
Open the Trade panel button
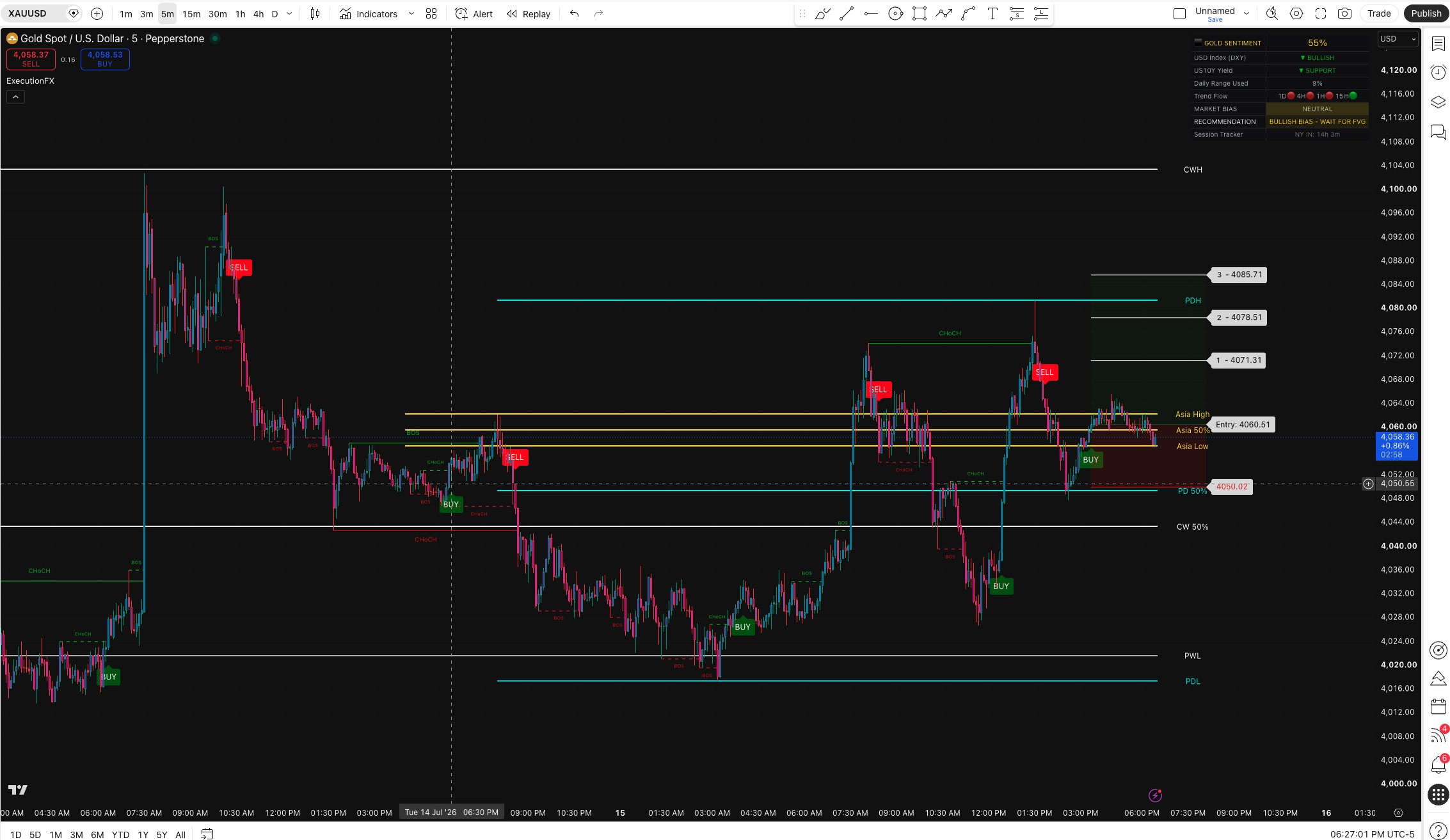pos(1379,13)
